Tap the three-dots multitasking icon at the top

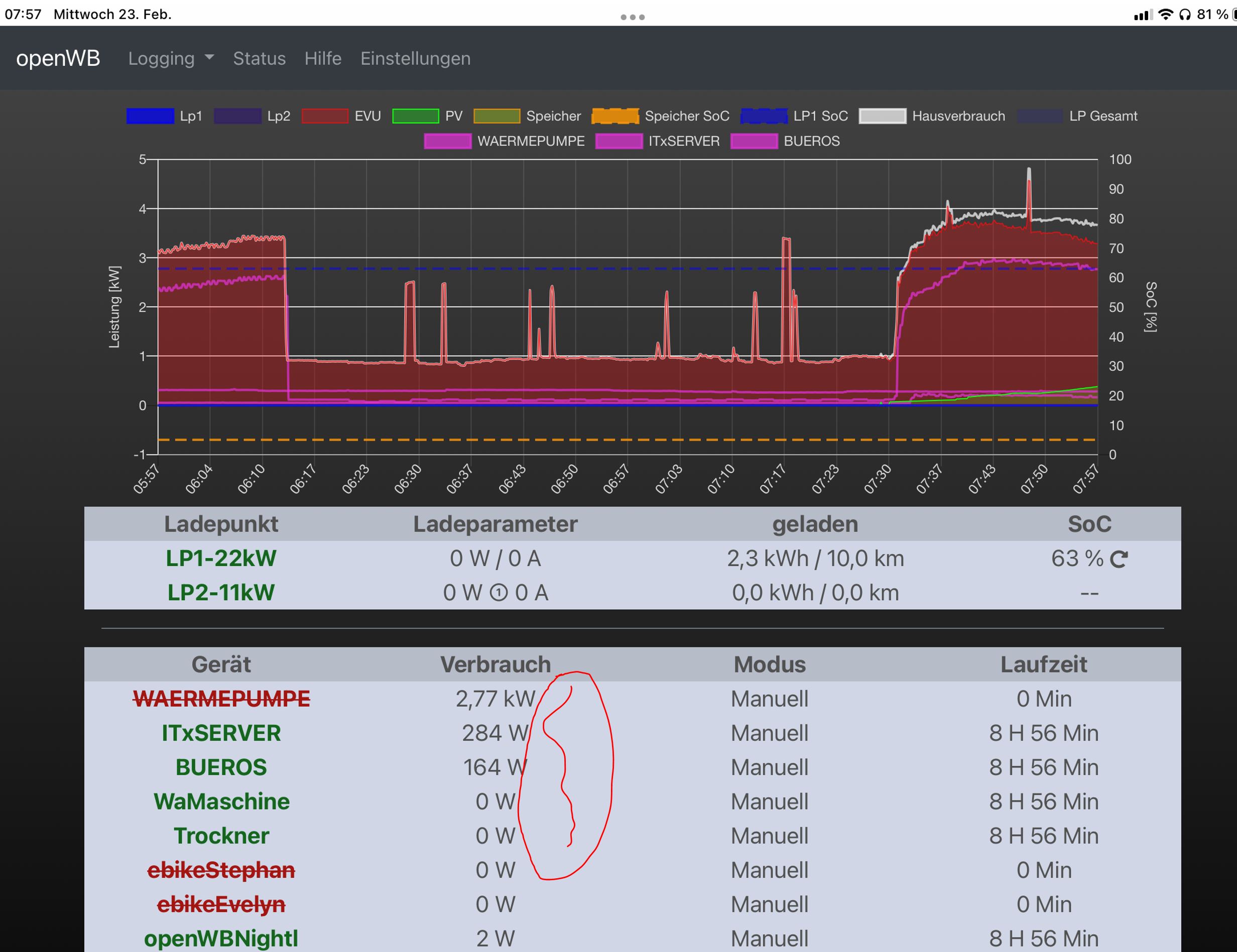click(x=633, y=17)
